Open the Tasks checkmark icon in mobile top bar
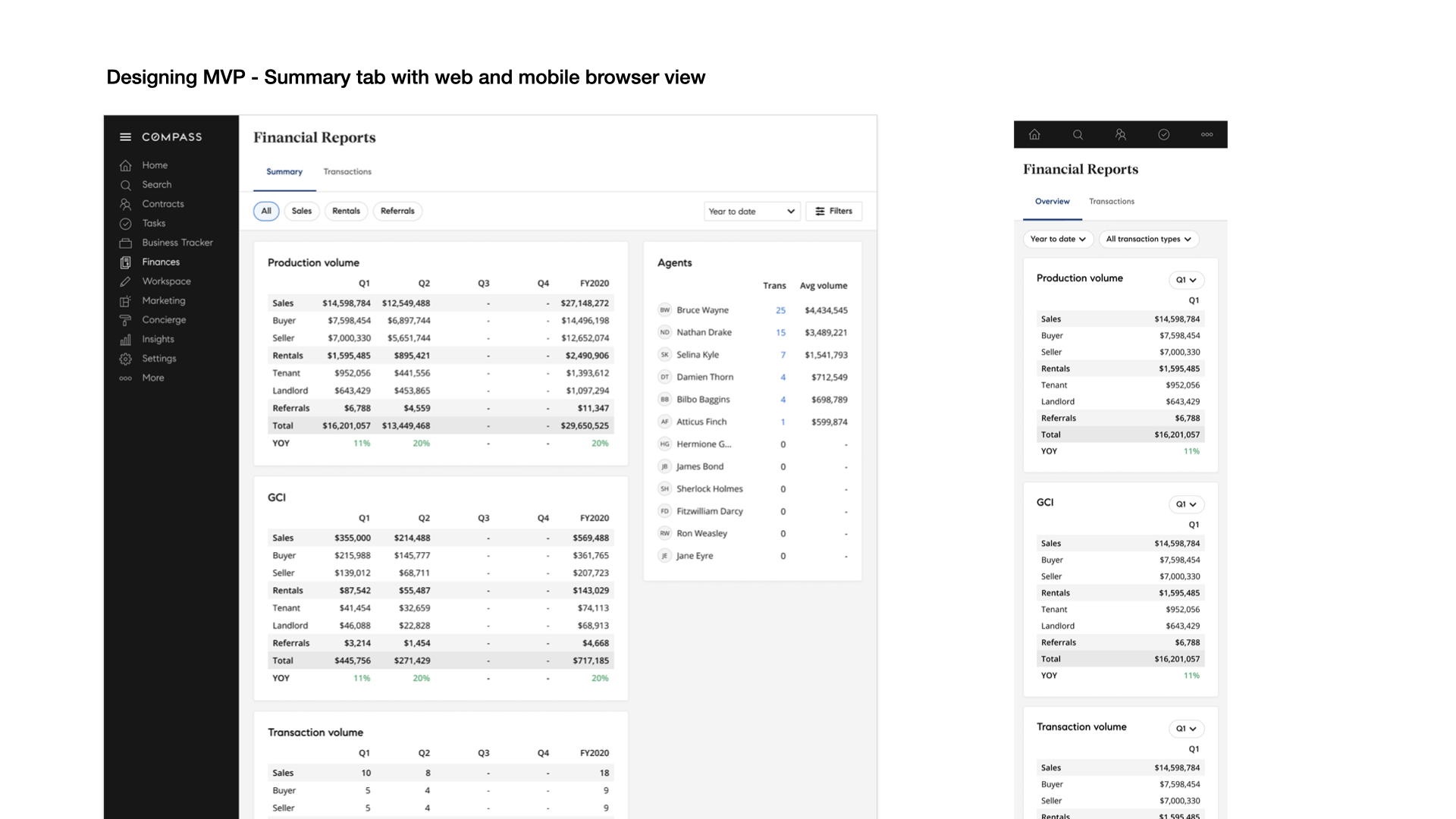Screen dimensions: 1456x819 tap(1164, 134)
